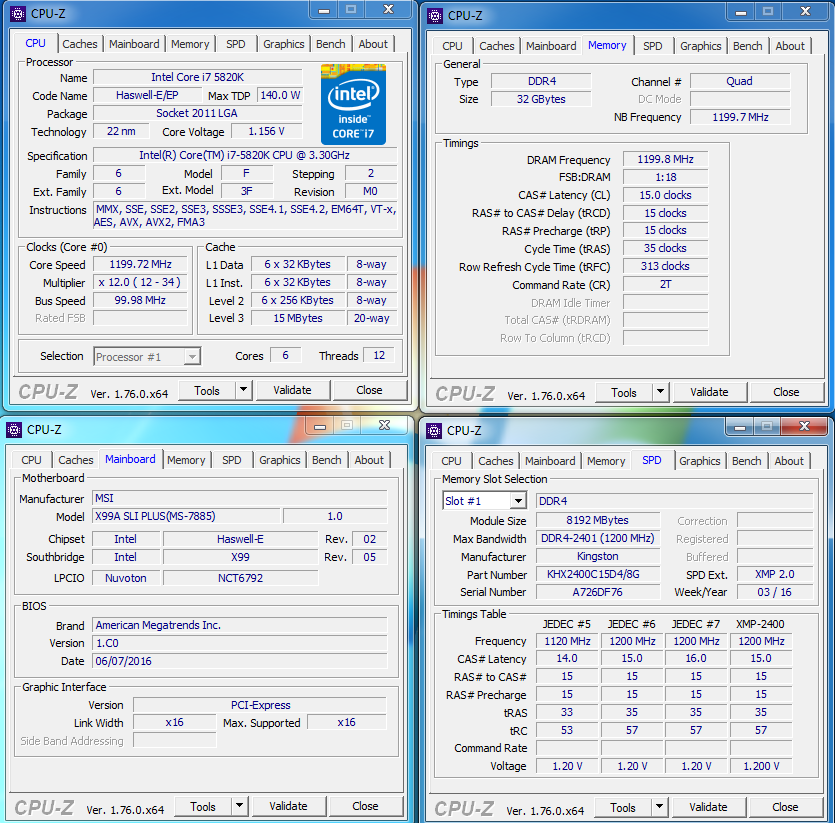Image resolution: width=835 pixels, height=823 pixels.
Task: Open the Mainboard tab in the CPU window
Action: click(134, 44)
